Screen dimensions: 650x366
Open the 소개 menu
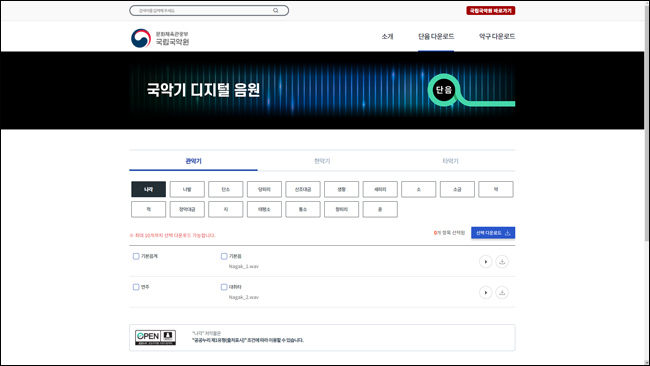(x=387, y=36)
